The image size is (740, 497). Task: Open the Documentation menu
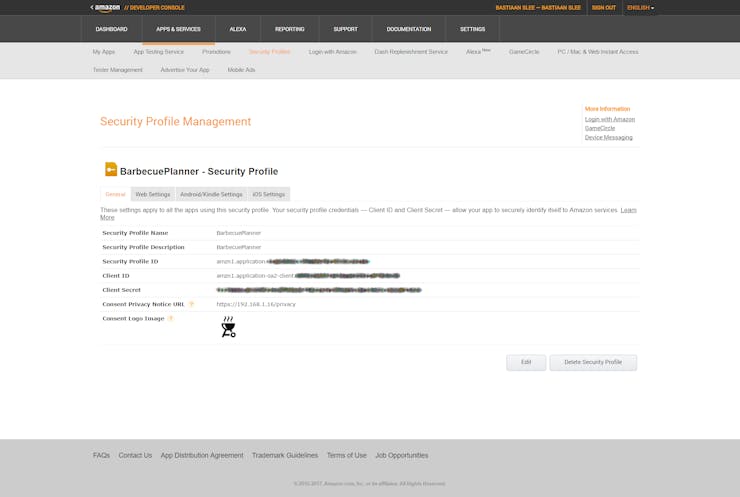pos(409,29)
